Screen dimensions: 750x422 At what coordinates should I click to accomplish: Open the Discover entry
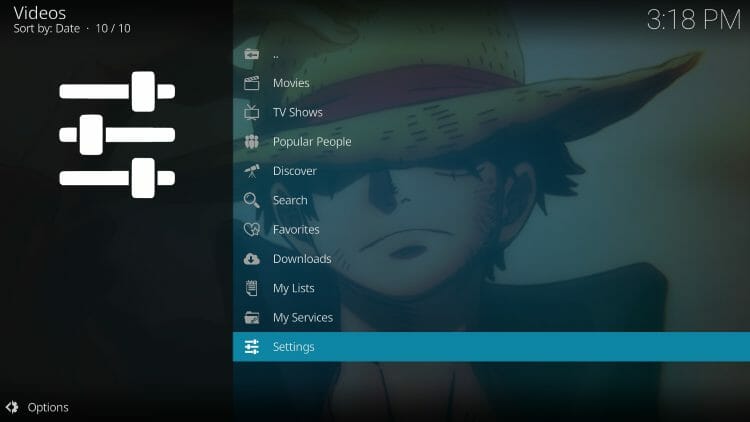[491, 171]
